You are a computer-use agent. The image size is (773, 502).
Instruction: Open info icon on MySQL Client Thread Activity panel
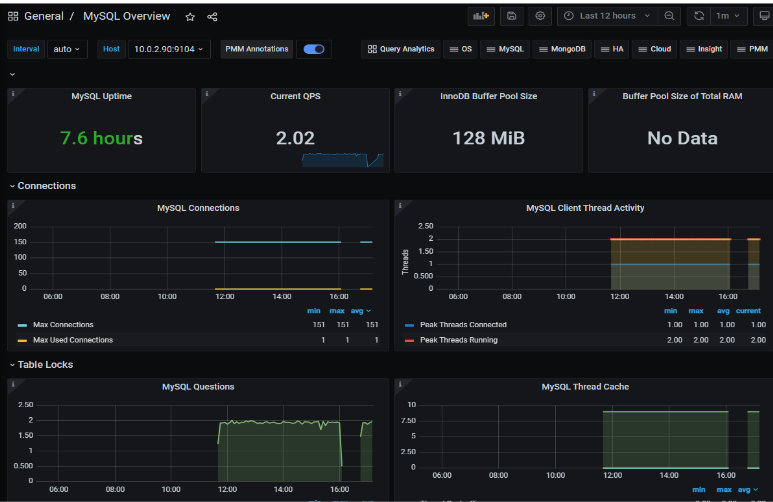[400, 205]
